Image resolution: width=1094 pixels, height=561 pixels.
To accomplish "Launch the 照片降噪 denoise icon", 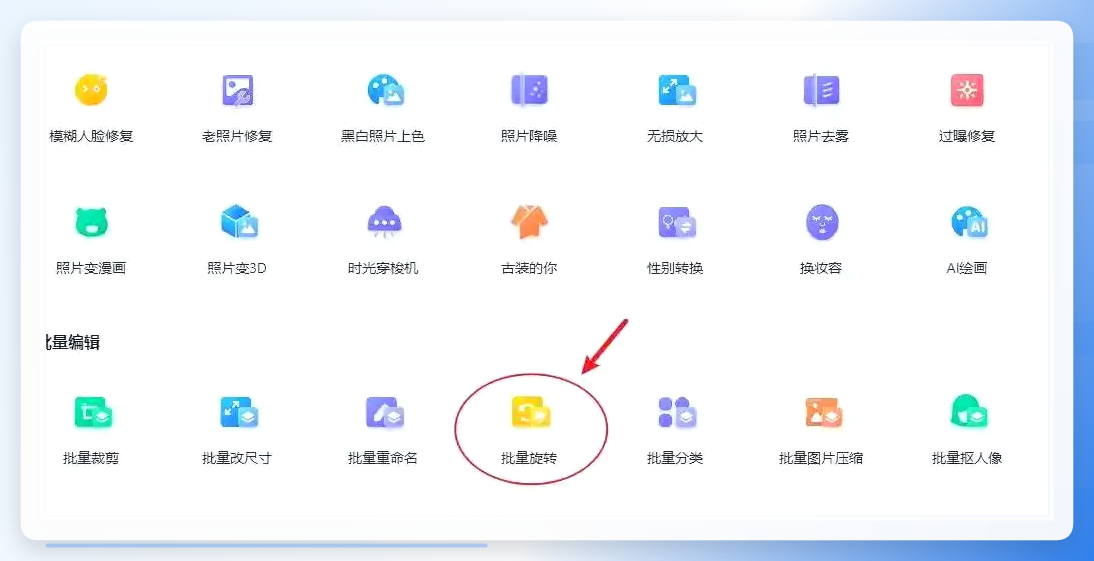I will [530, 90].
